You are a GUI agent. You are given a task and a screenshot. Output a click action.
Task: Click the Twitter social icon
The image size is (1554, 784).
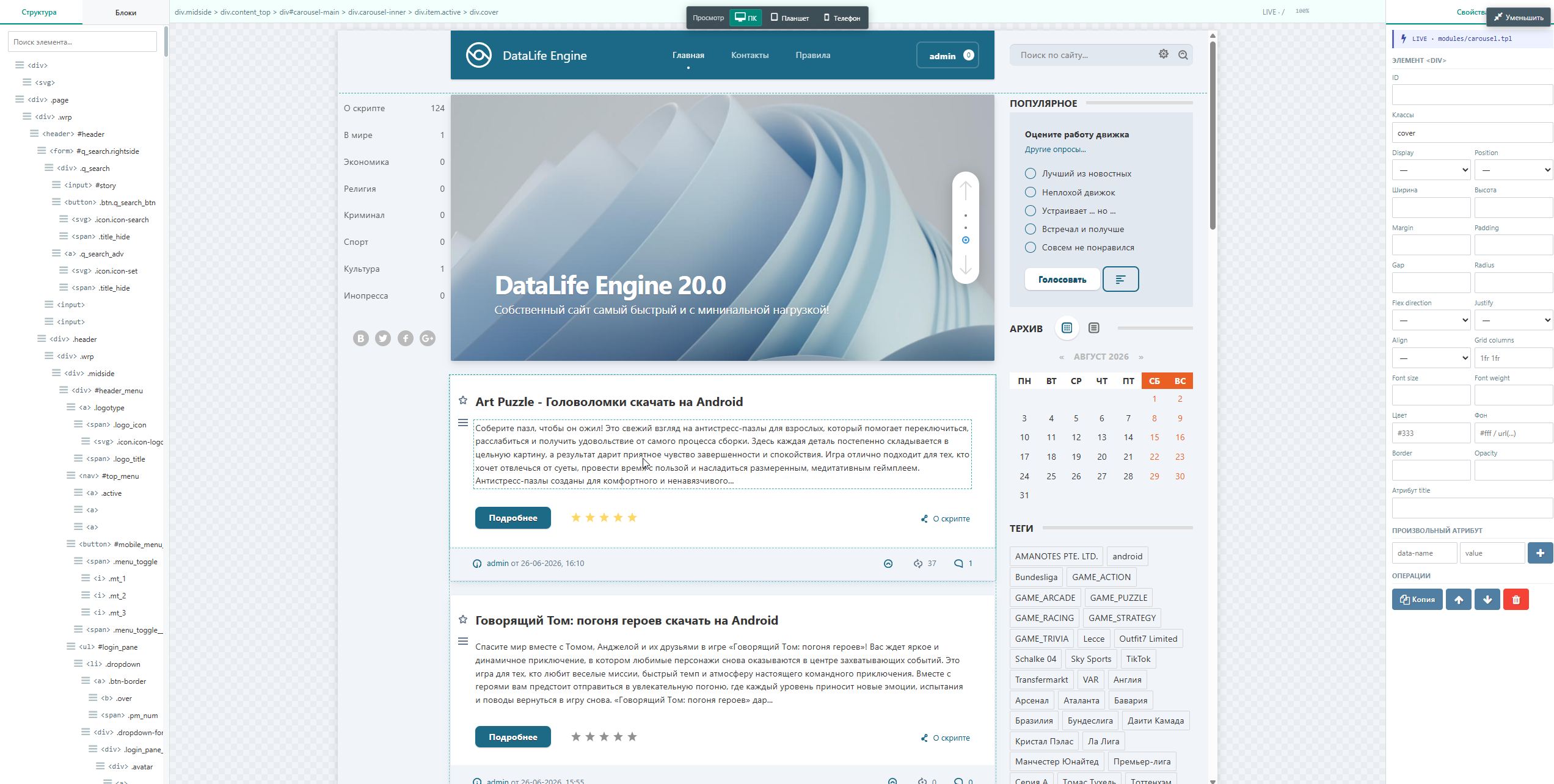(x=383, y=338)
